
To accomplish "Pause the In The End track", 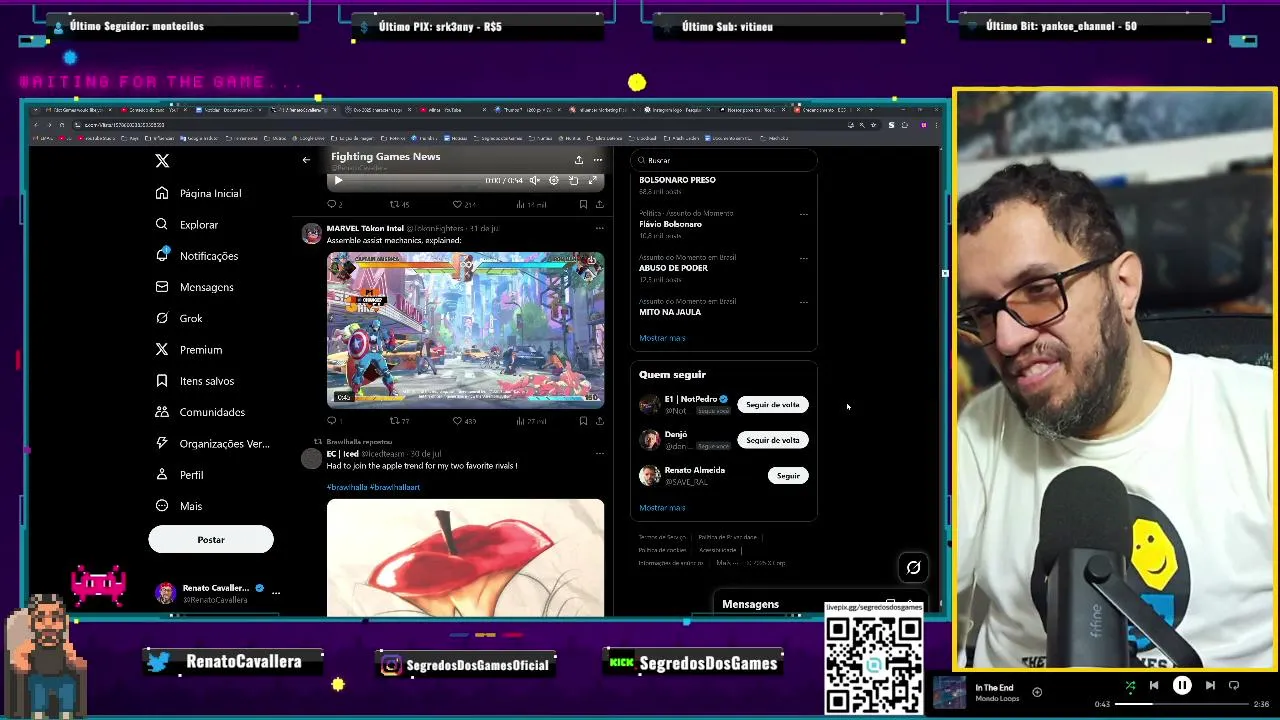I will click(x=1182, y=686).
